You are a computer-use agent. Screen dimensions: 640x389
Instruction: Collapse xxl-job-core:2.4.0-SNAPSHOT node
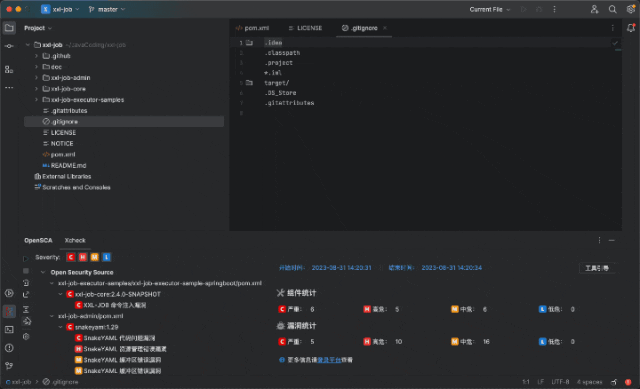click(x=60, y=294)
